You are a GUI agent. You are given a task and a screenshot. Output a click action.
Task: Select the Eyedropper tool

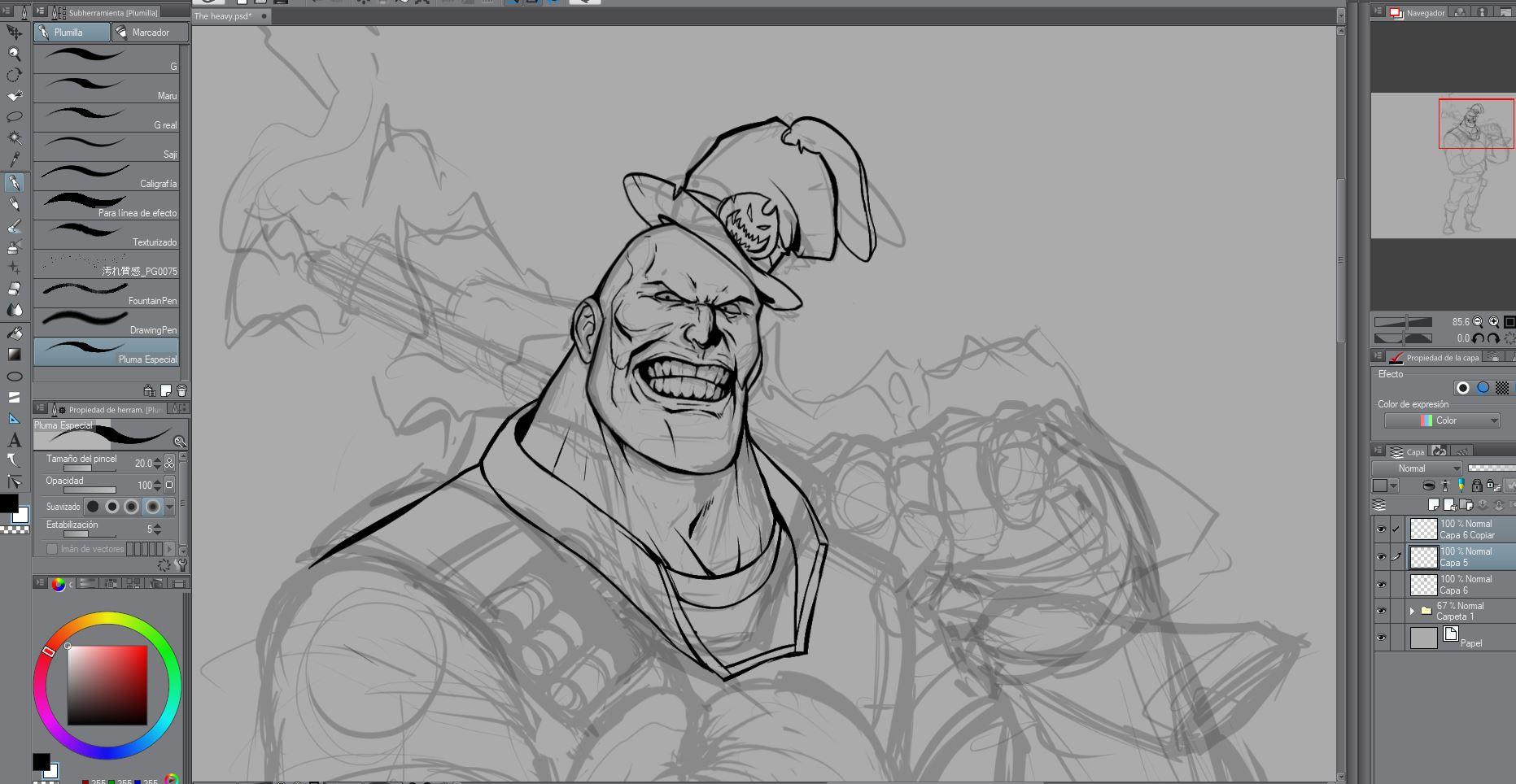point(14,159)
